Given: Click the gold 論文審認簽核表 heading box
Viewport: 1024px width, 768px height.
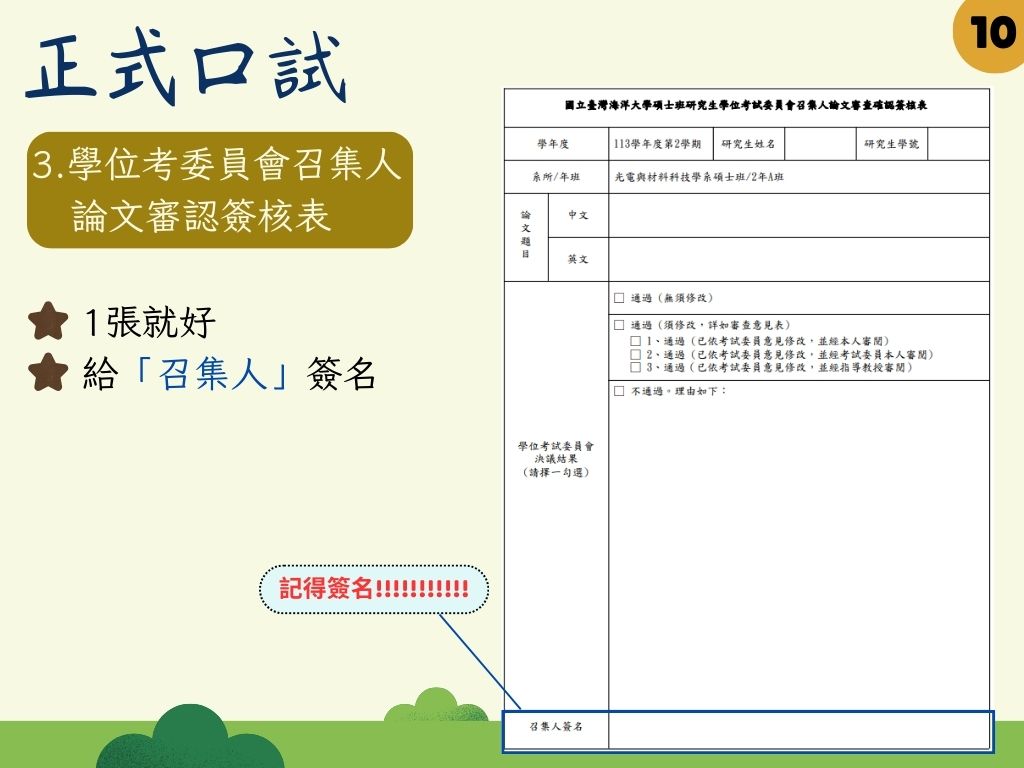Looking at the screenshot, I should 219,190.
